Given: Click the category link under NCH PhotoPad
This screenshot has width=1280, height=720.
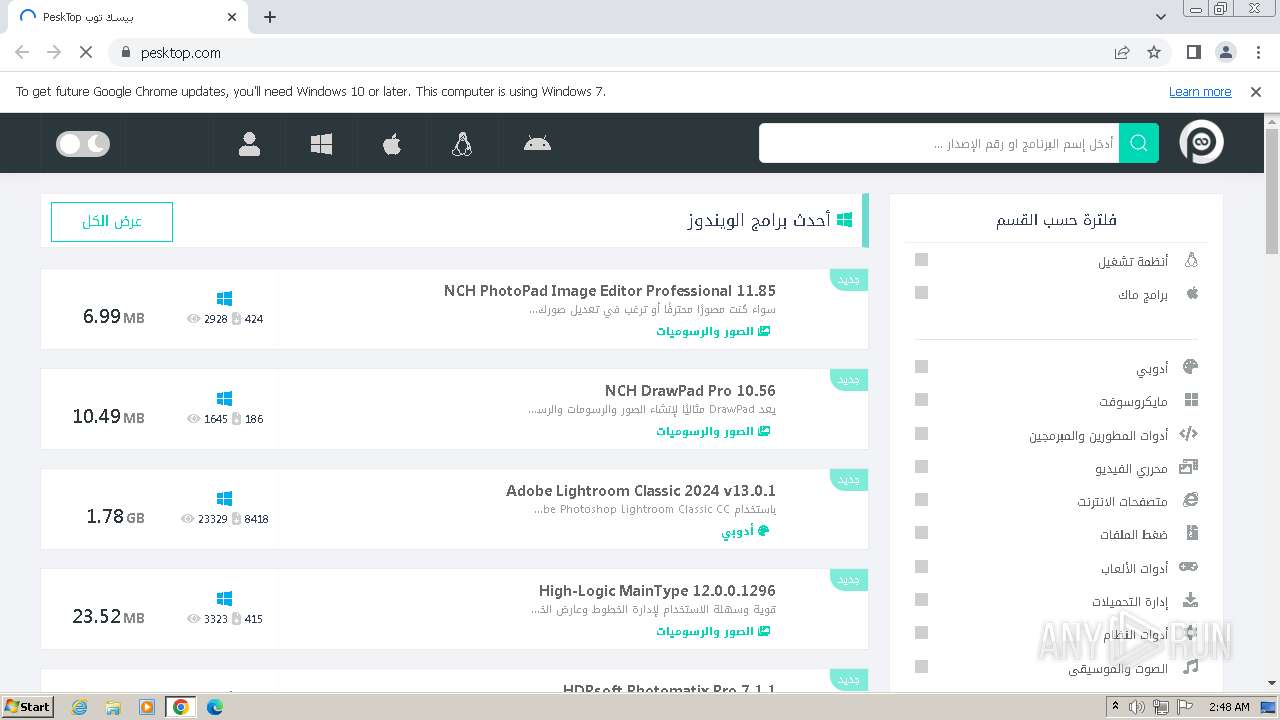Looking at the screenshot, I should click(x=713, y=331).
